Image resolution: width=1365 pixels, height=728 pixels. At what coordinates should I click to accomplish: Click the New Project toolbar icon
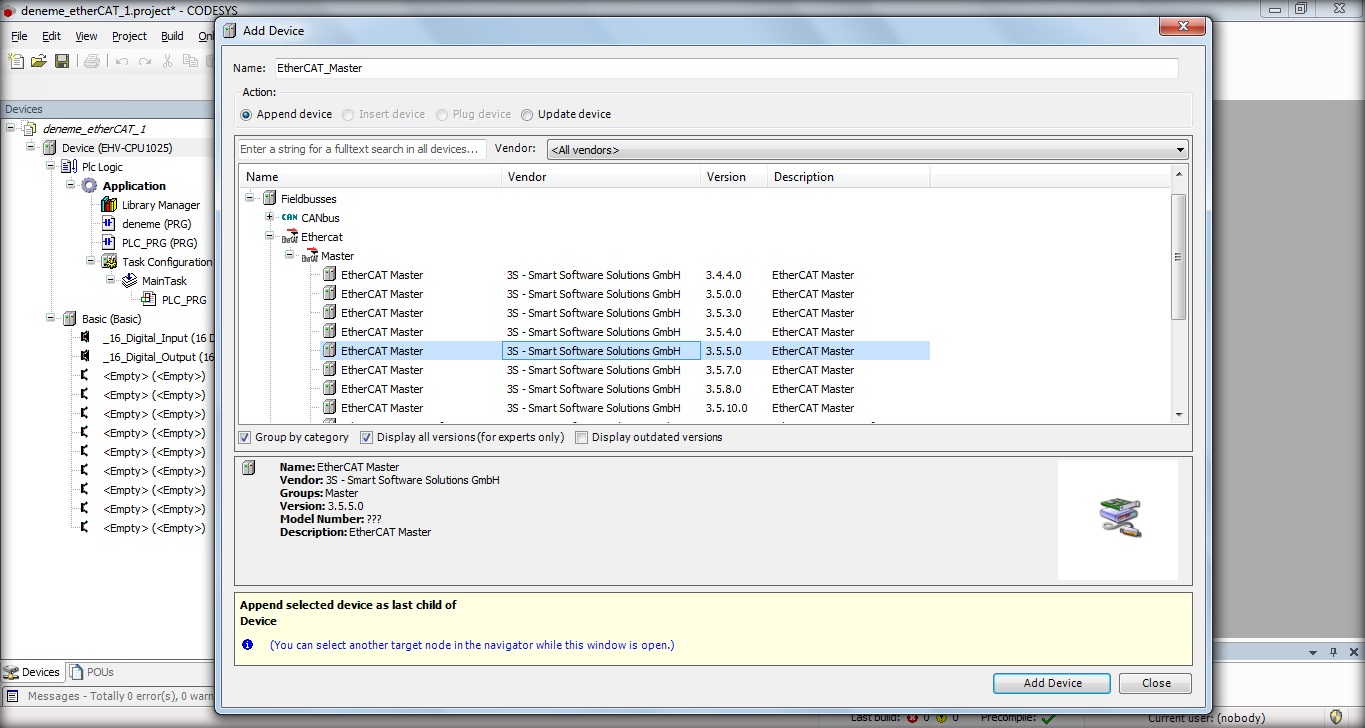[16, 61]
